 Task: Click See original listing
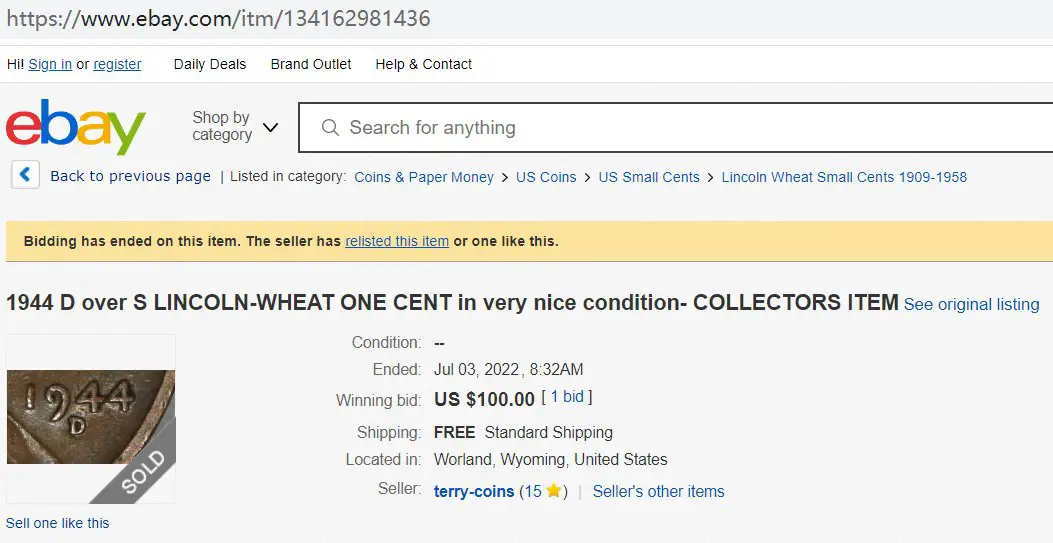tap(971, 304)
